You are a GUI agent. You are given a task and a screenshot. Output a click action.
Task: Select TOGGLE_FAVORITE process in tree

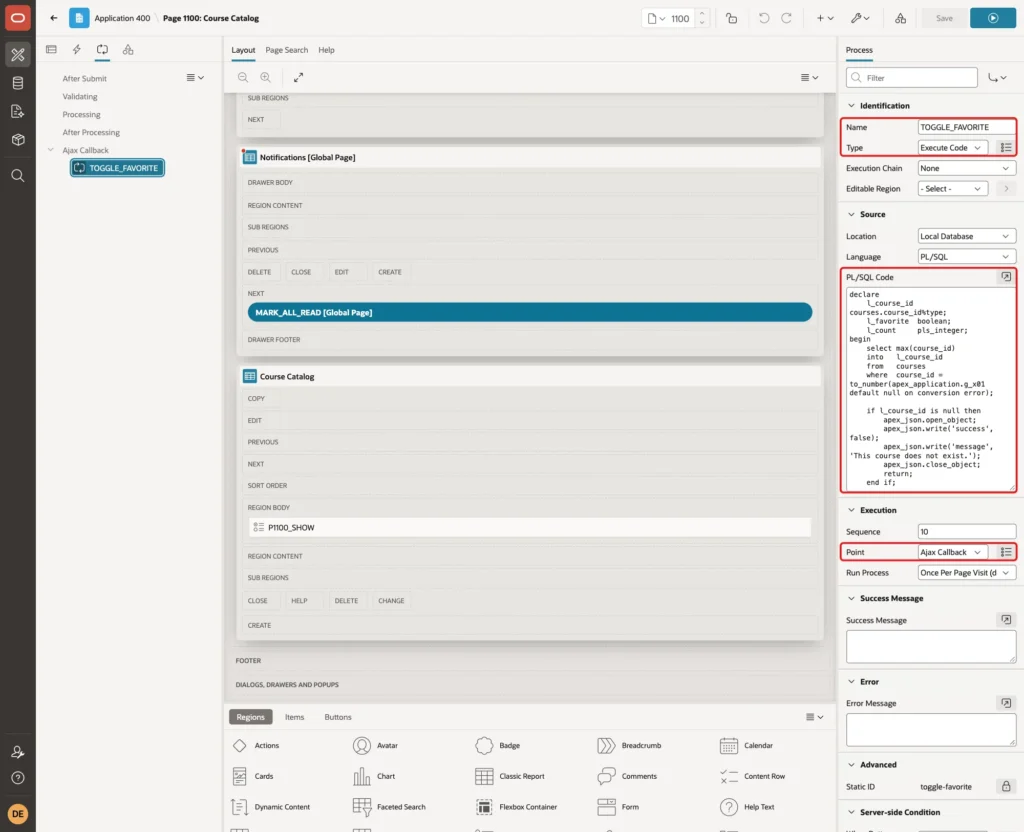[118, 168]
